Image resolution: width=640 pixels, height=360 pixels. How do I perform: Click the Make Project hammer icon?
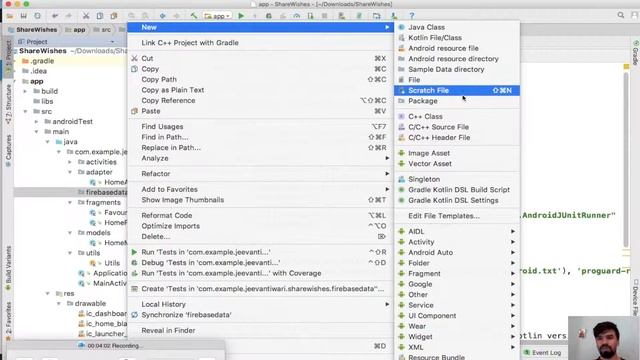point(194,16)
